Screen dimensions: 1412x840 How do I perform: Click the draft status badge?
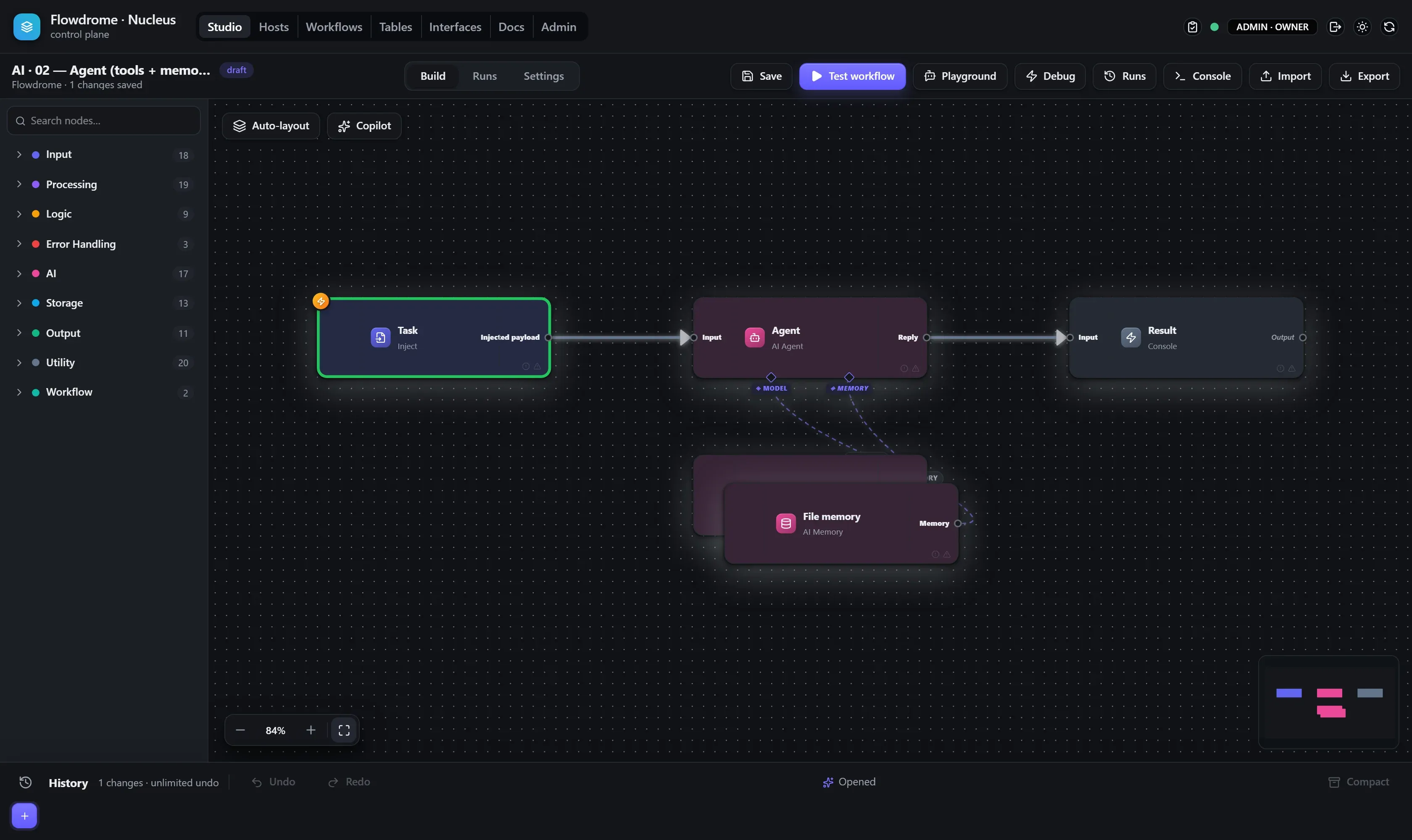point(236,70)
